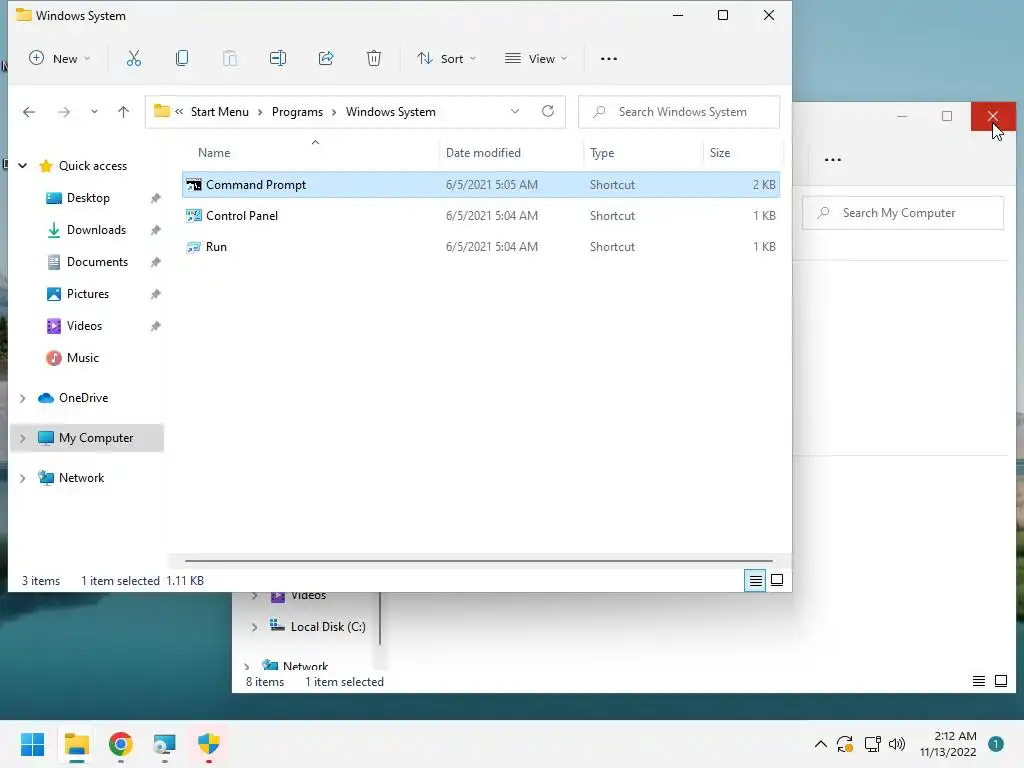The image size is (1024, 768).
Task: Open the Recent locations chevron
Action: tap(94, 112)
